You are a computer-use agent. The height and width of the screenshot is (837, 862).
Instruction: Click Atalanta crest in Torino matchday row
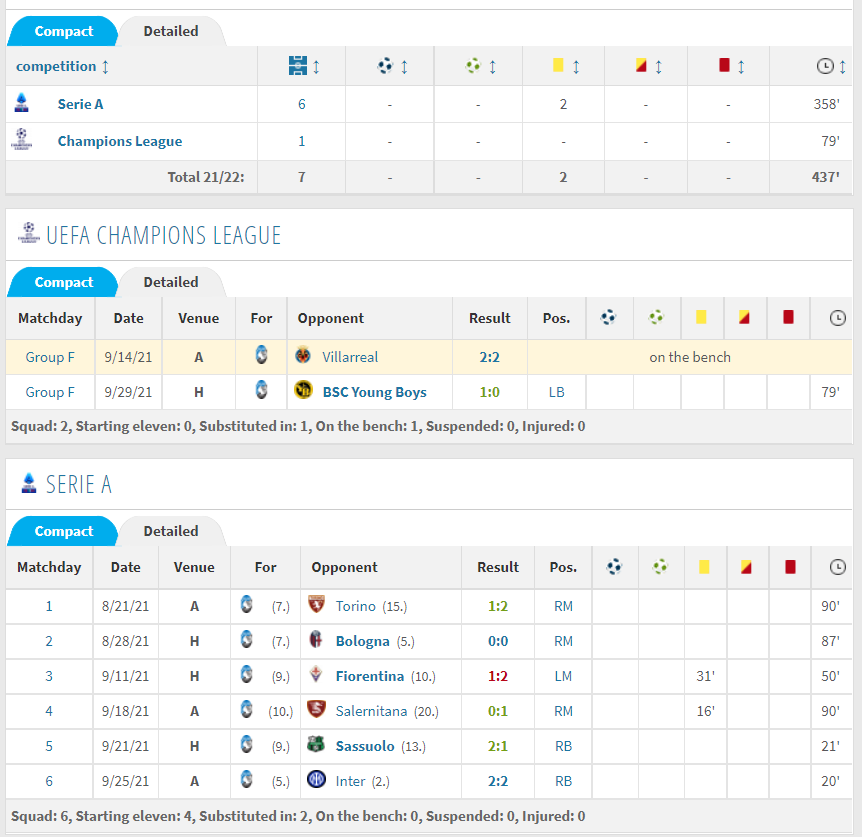point(247,605)
